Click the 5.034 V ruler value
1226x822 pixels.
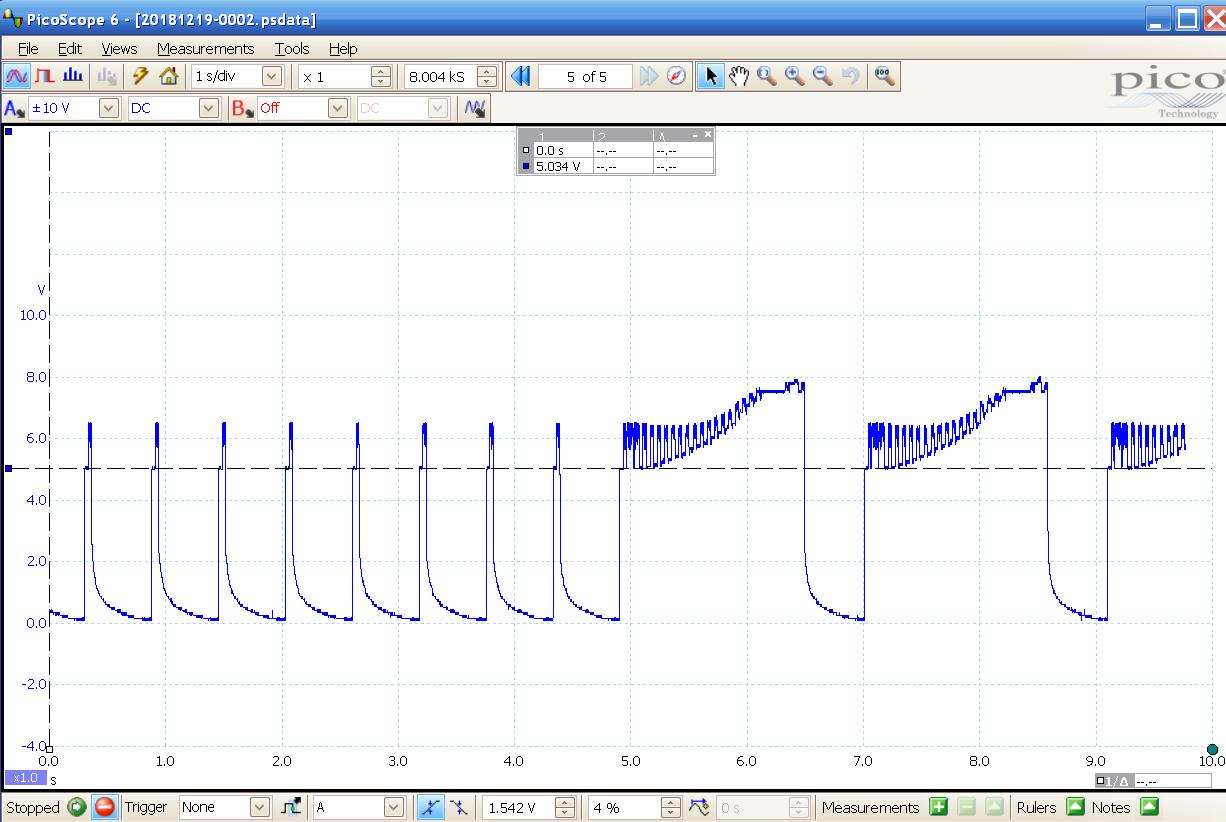[x=558, y=166]
